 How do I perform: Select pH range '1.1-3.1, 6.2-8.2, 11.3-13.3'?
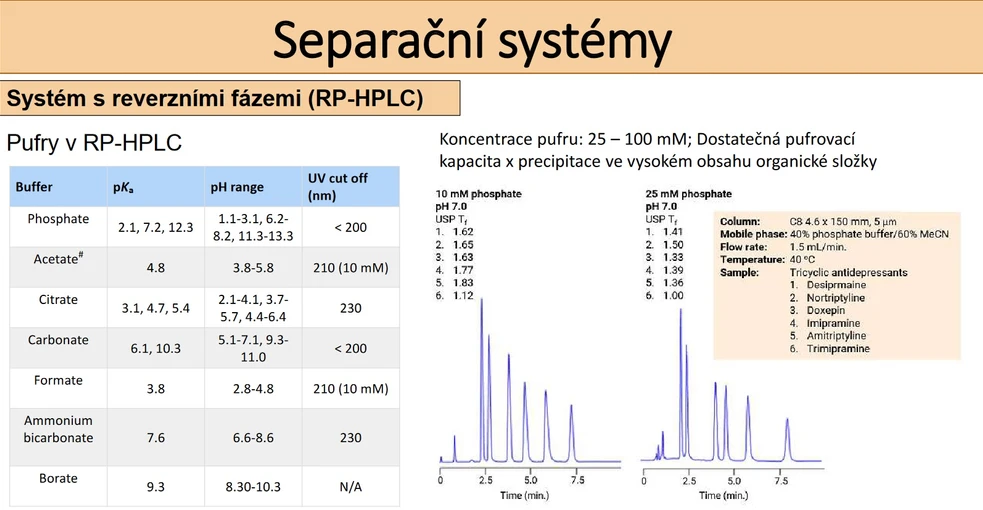(253, 227)
